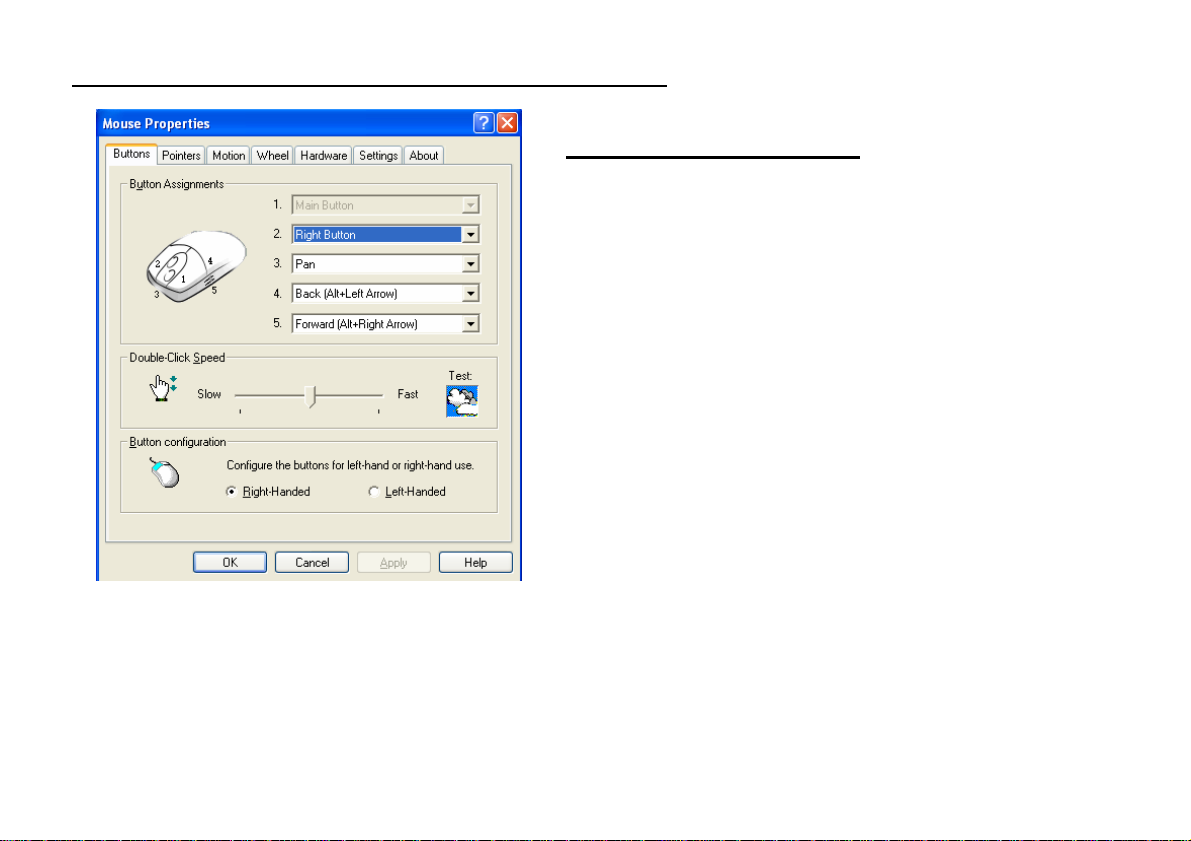Open the disabled Main Button dropdown arrow
Image resolution: width=1191 pixels, height=841 pixels.
click(471, 205)
